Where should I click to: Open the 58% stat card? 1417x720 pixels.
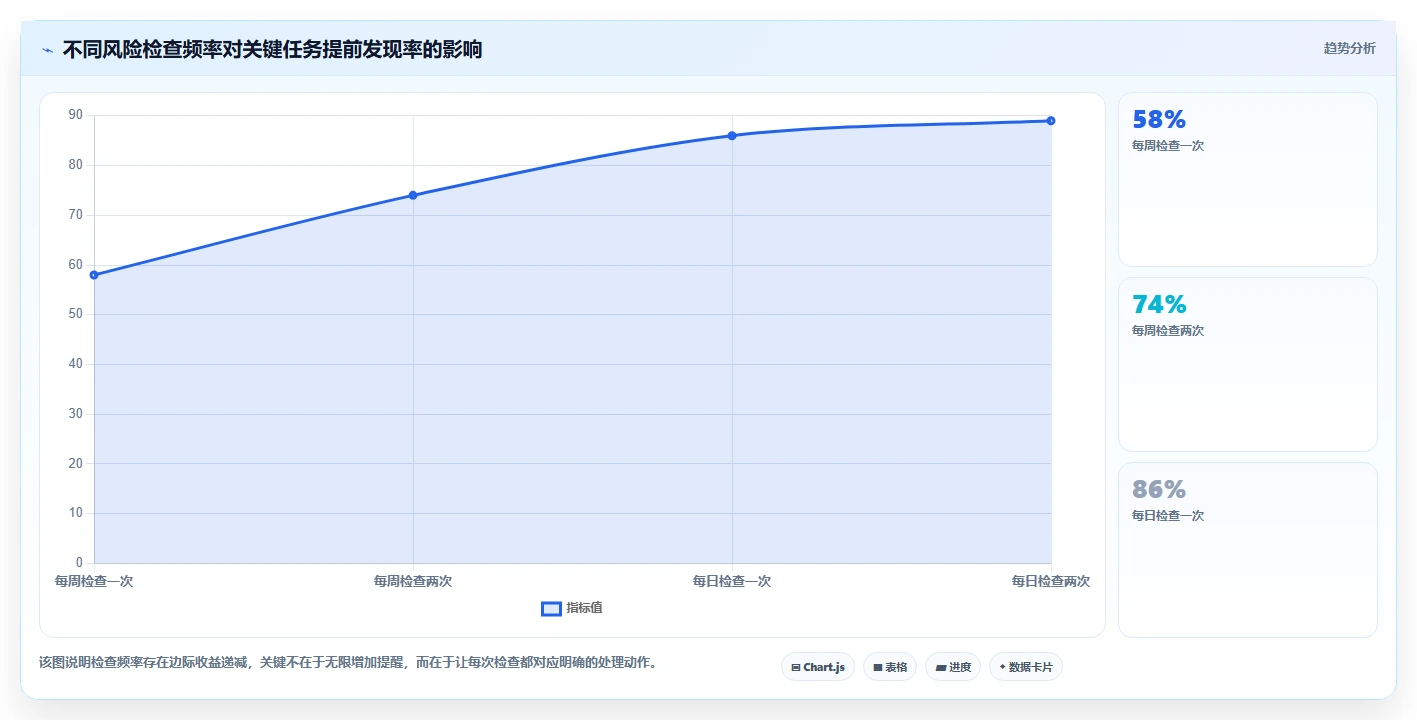pos(1248,180)
